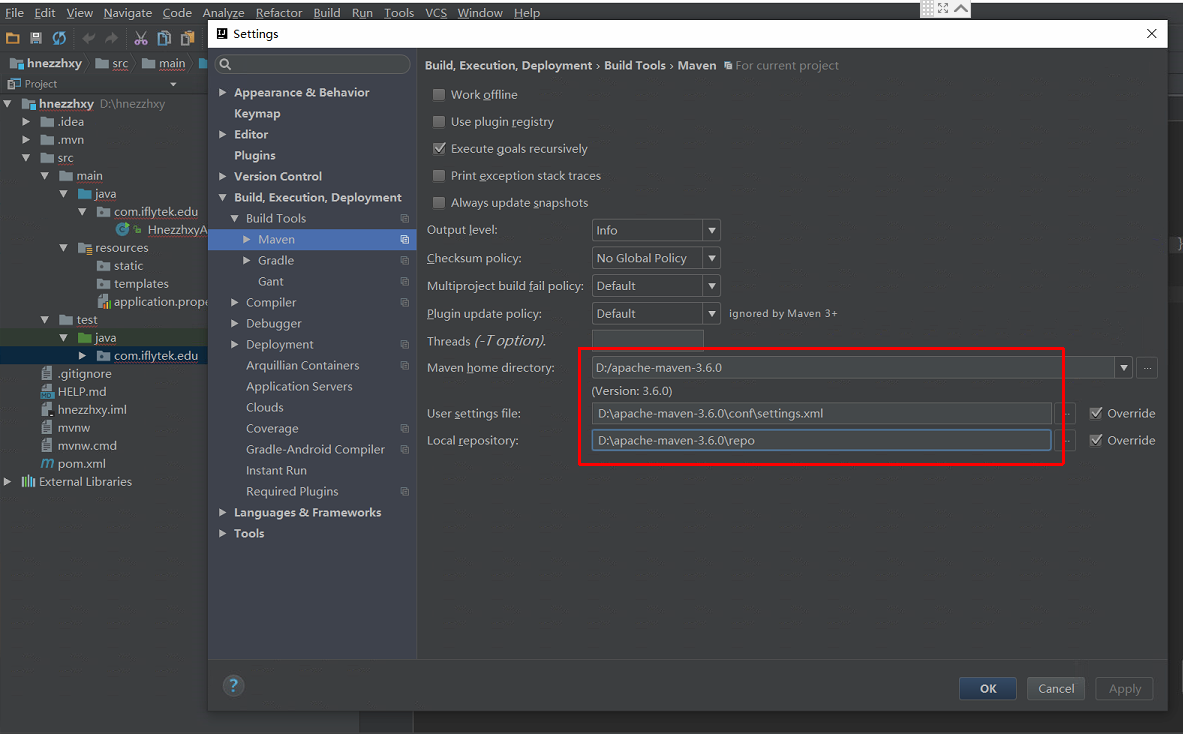Open Maven home directory dropdown arrow

pyautogui.click(x=1124, y=367)
